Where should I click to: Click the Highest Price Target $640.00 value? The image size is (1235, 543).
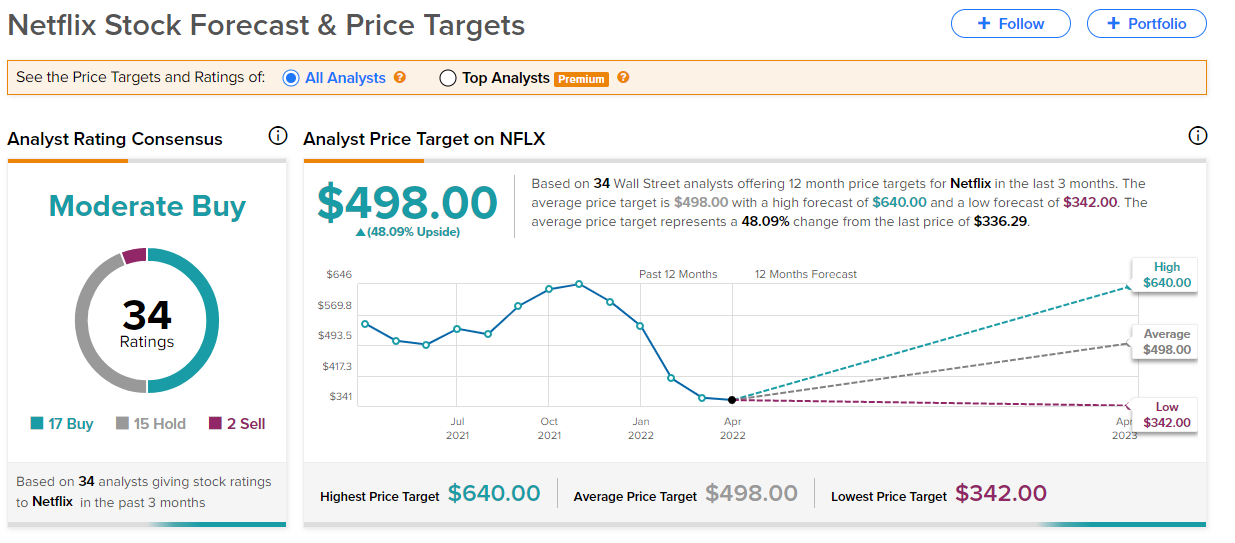coord(494,493)
